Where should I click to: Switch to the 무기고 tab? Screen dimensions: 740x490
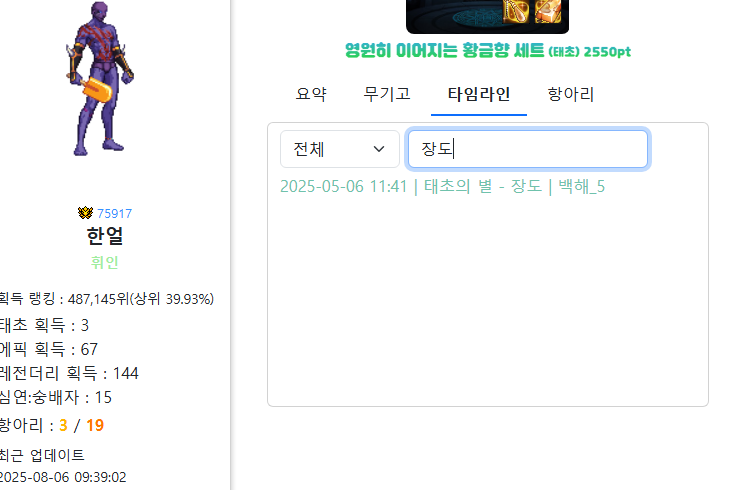(x=387, y=94)
